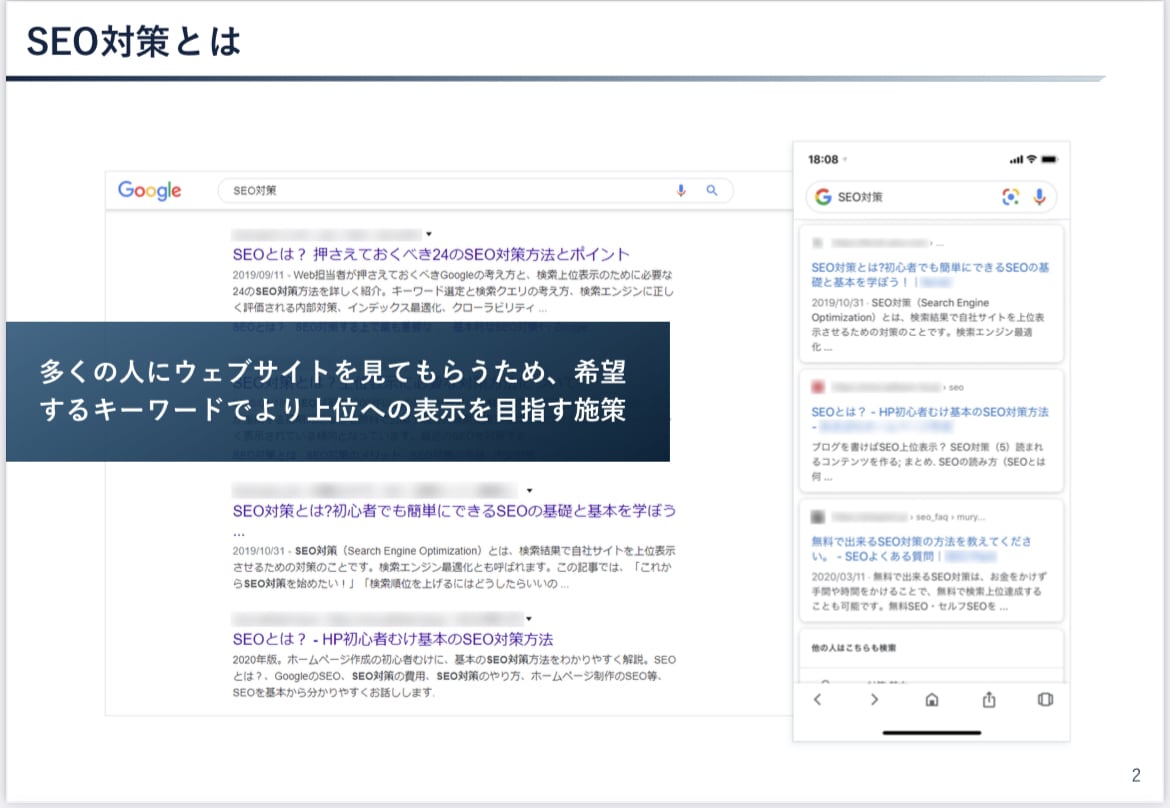1170x808 pixels.
Task: Tap the mobile browser back arrow
Action: tap(818, 700)
